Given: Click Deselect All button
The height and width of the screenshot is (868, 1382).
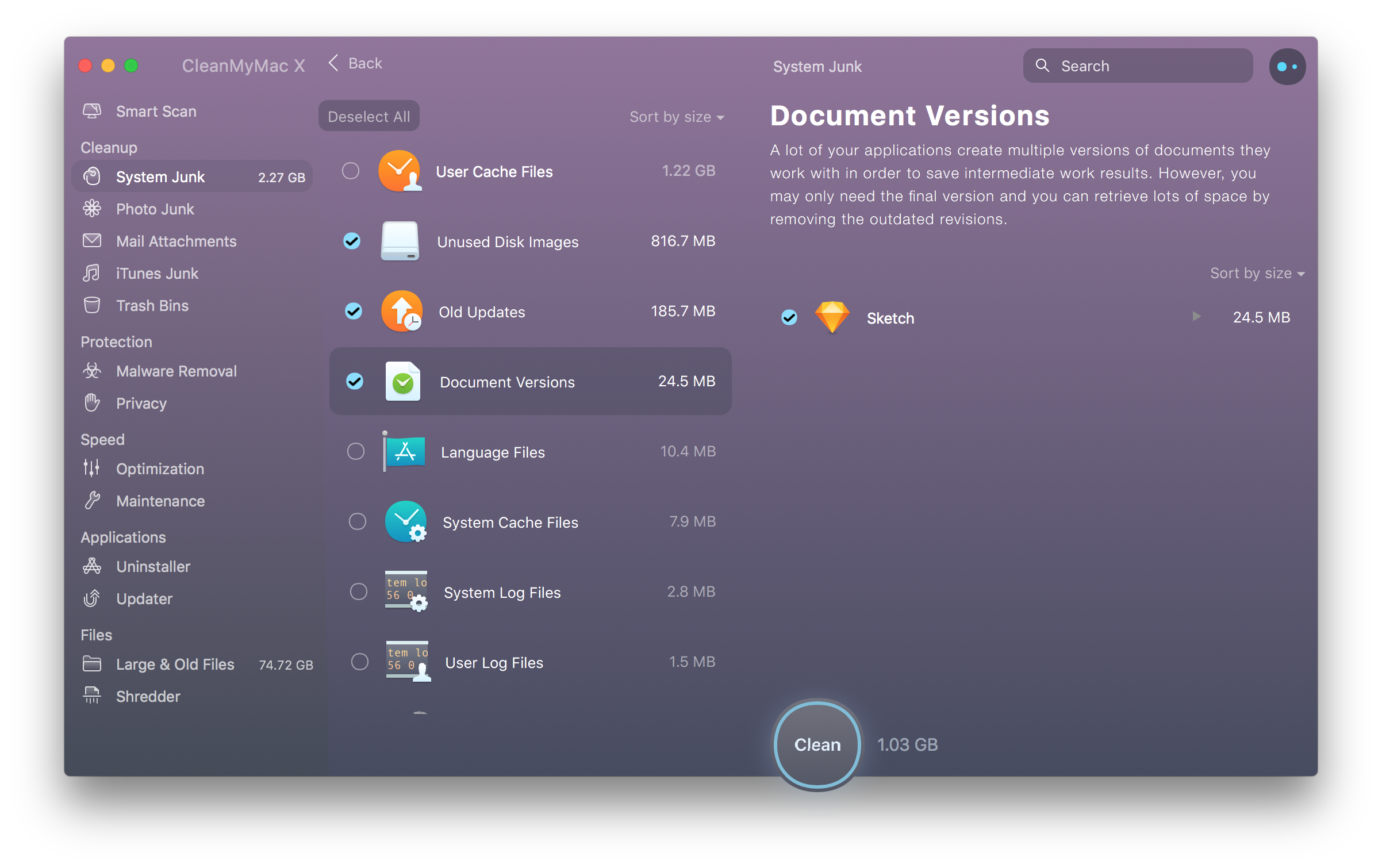Looking at the screenshot, I should point(368,116).
